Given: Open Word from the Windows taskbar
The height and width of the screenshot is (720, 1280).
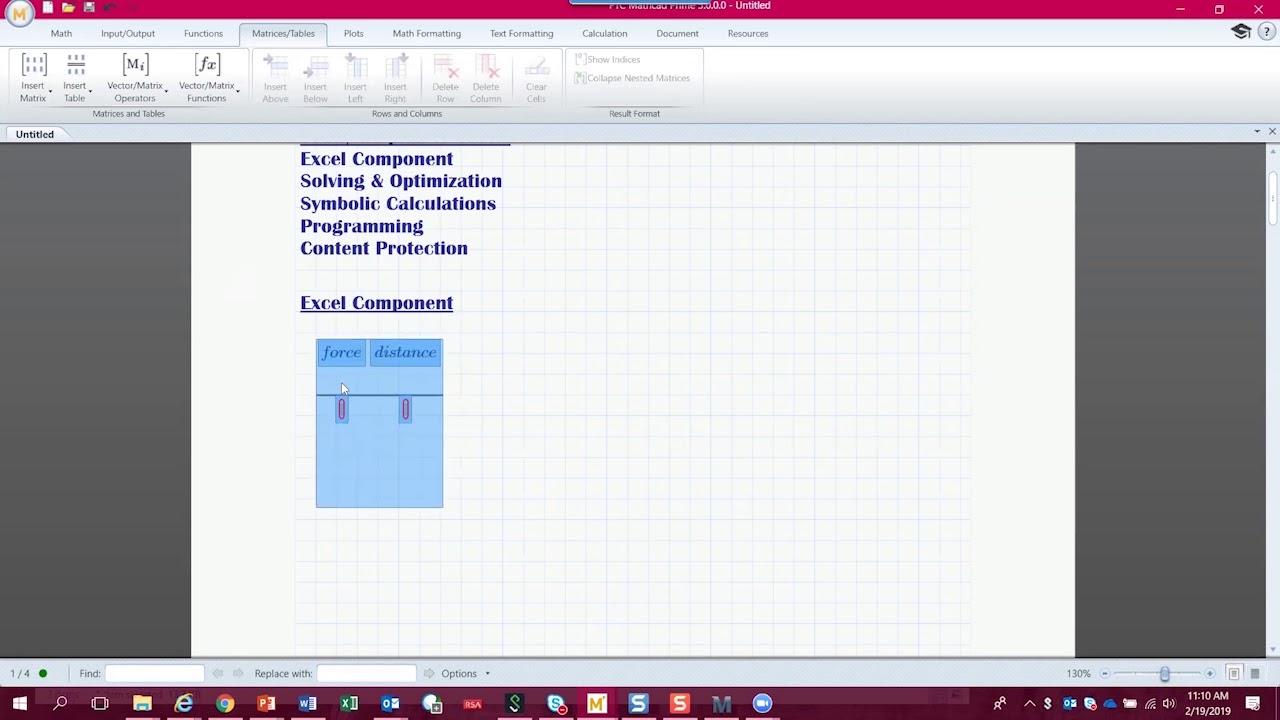Looking at the screenshot, I should click(308, 704).
